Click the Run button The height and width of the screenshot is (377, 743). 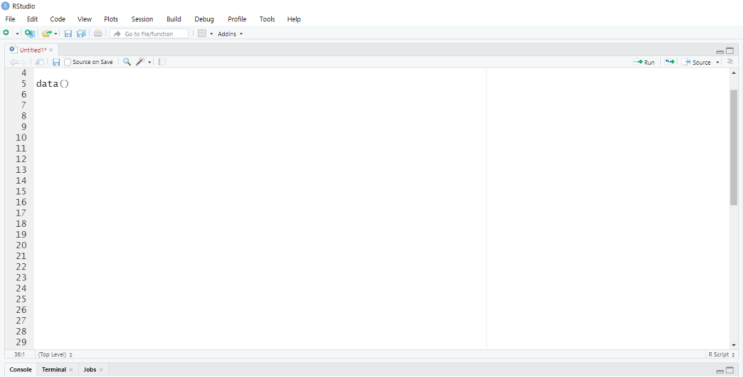click(x=644, y=62)
